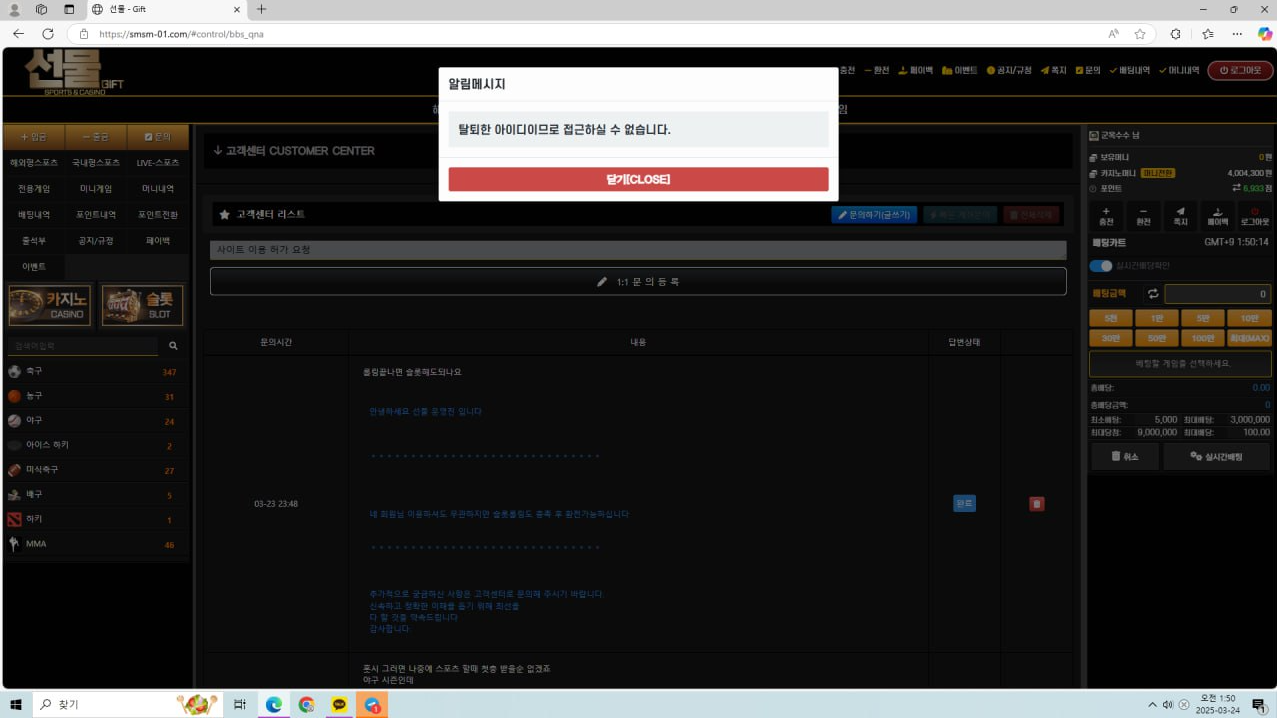Open 공지/규정 in the top menu

(x=1008, y=71)
